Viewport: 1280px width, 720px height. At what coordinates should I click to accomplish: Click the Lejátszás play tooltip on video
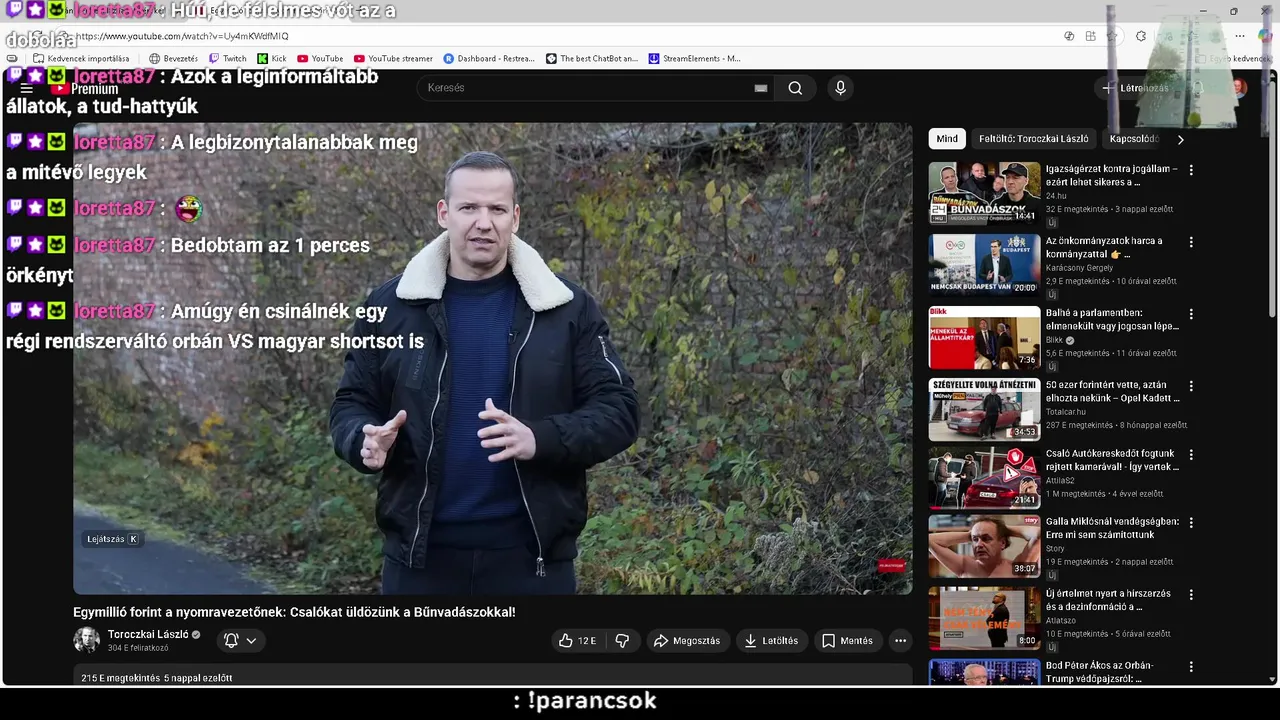112,539
